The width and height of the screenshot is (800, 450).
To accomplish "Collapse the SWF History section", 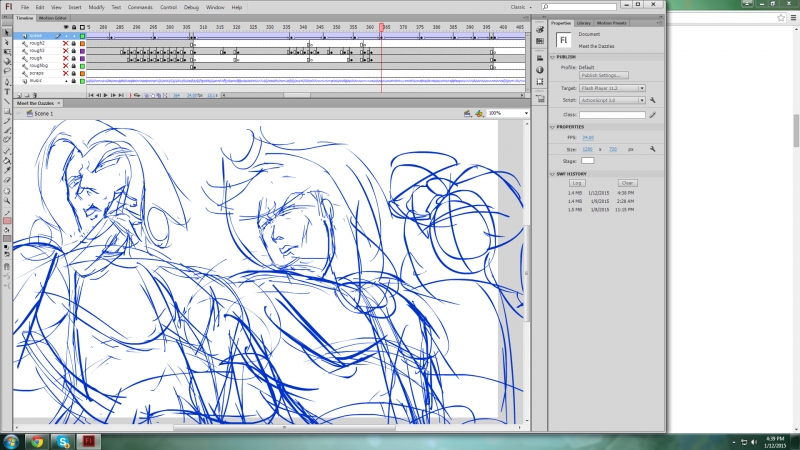I will (553, 174).
